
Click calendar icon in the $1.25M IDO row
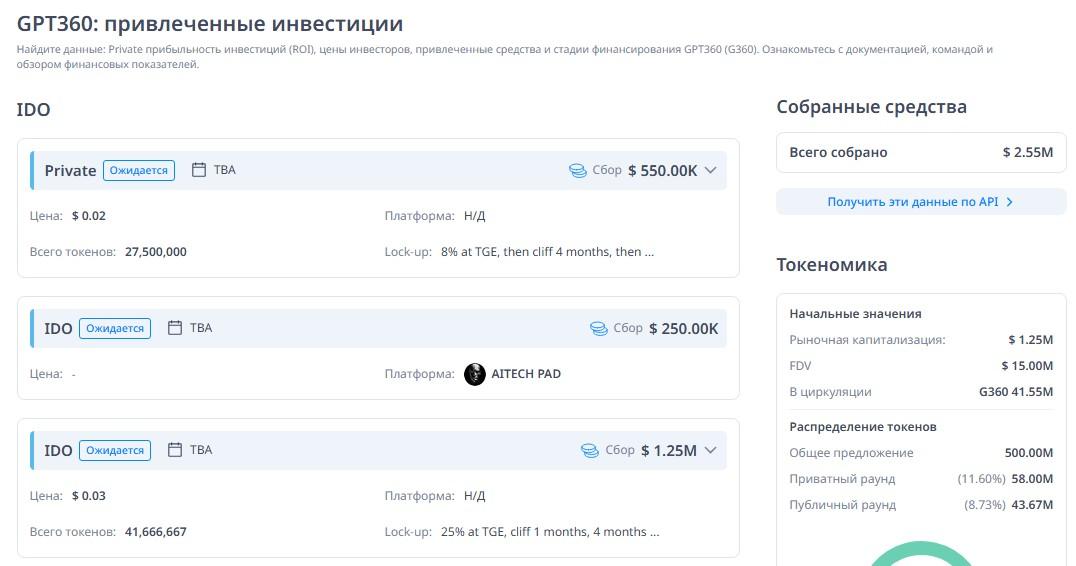click(x=175, y=450)
